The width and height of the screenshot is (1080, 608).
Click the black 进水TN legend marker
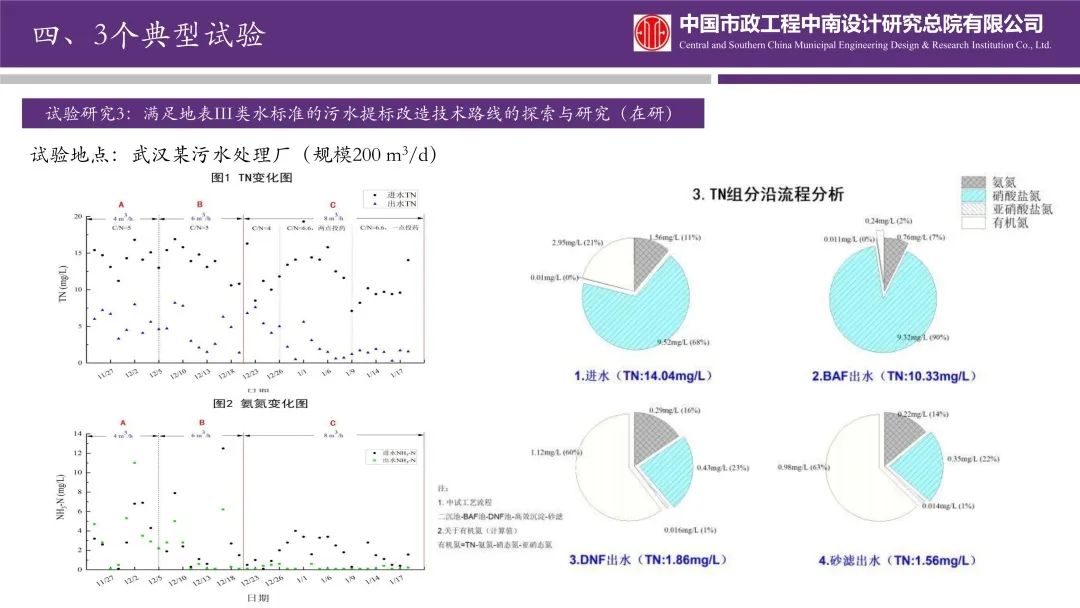point(371,194)
